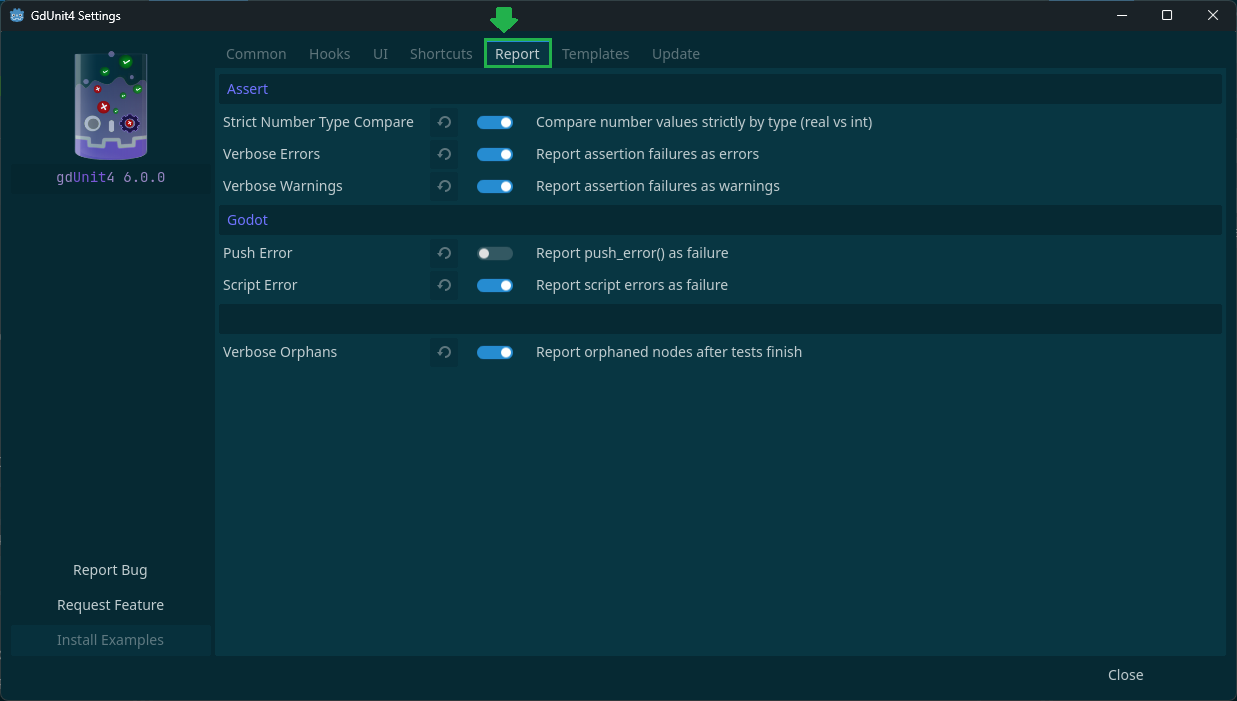Reset the Push Error setting
The image size is (1237, 701).
(x=444, y=253)
